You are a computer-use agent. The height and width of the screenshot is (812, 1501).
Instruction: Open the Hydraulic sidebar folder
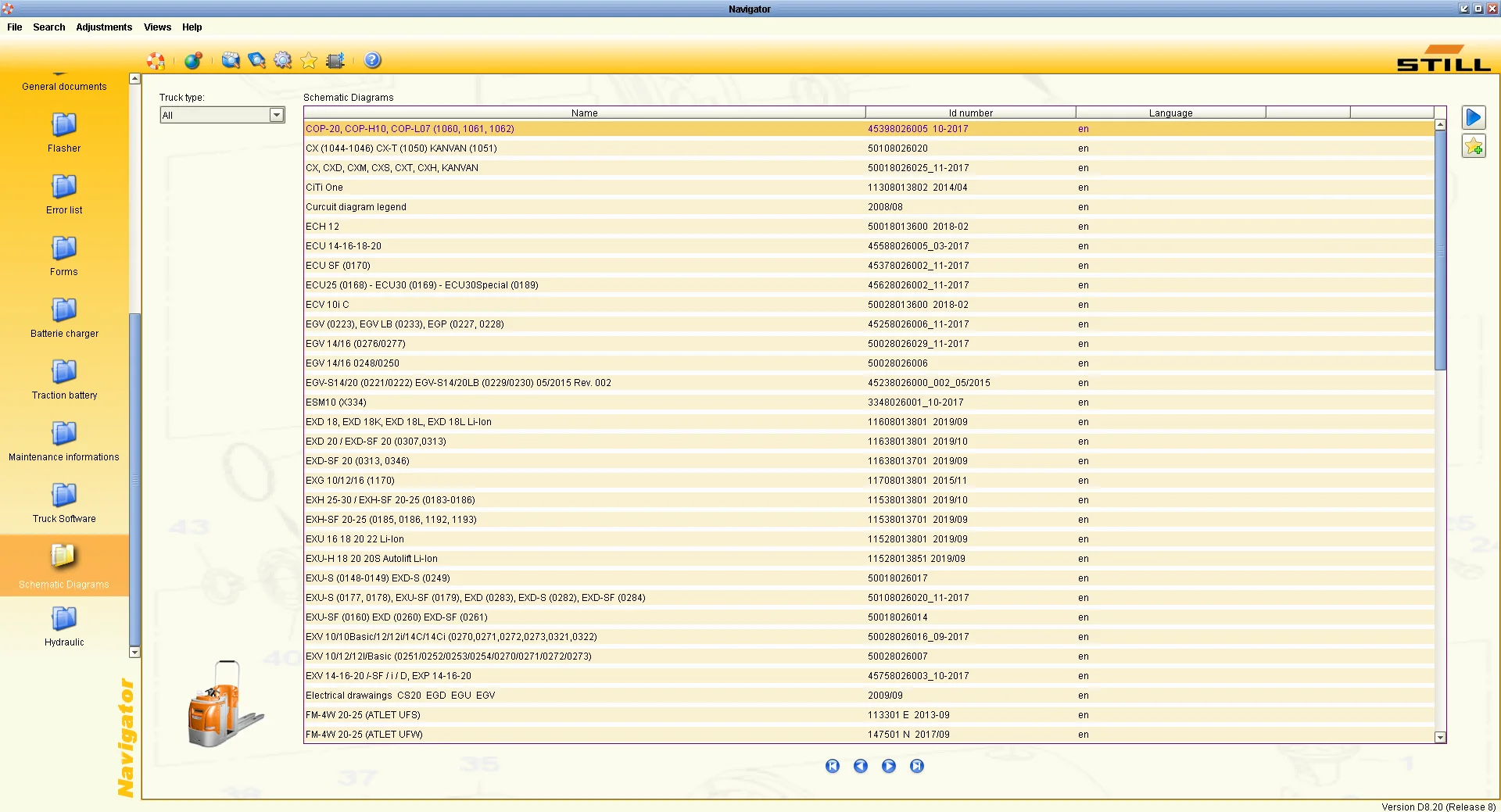coord(64,626)
